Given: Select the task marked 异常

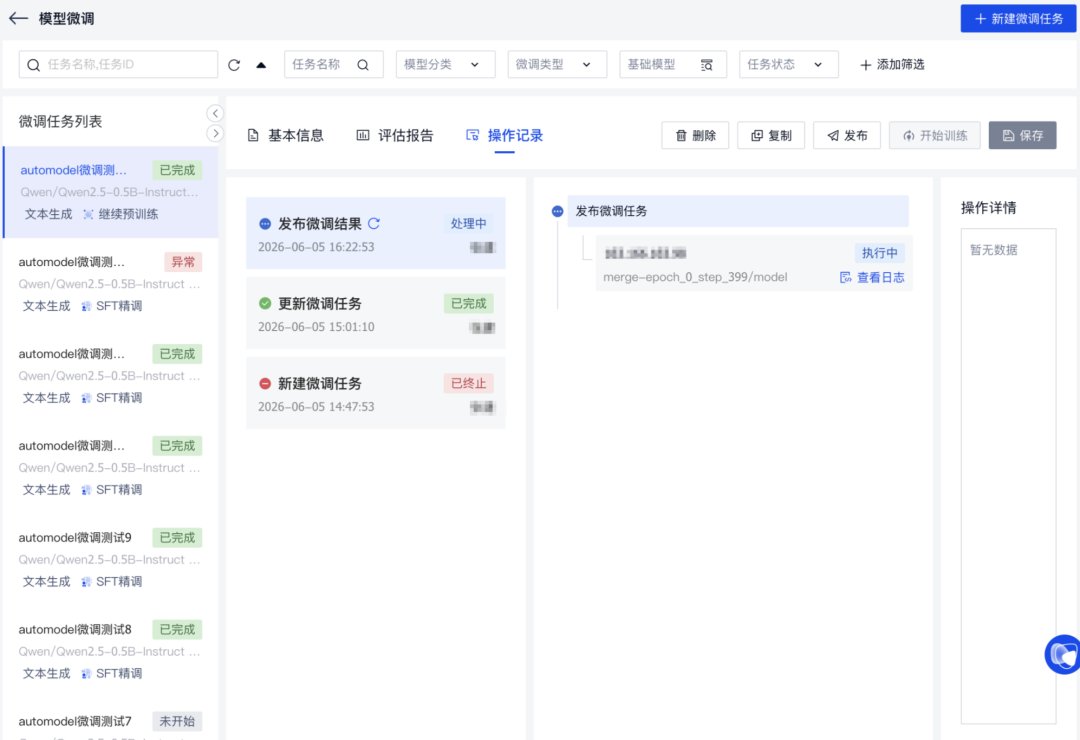Looking at the screenshot, I should (111, 284).
